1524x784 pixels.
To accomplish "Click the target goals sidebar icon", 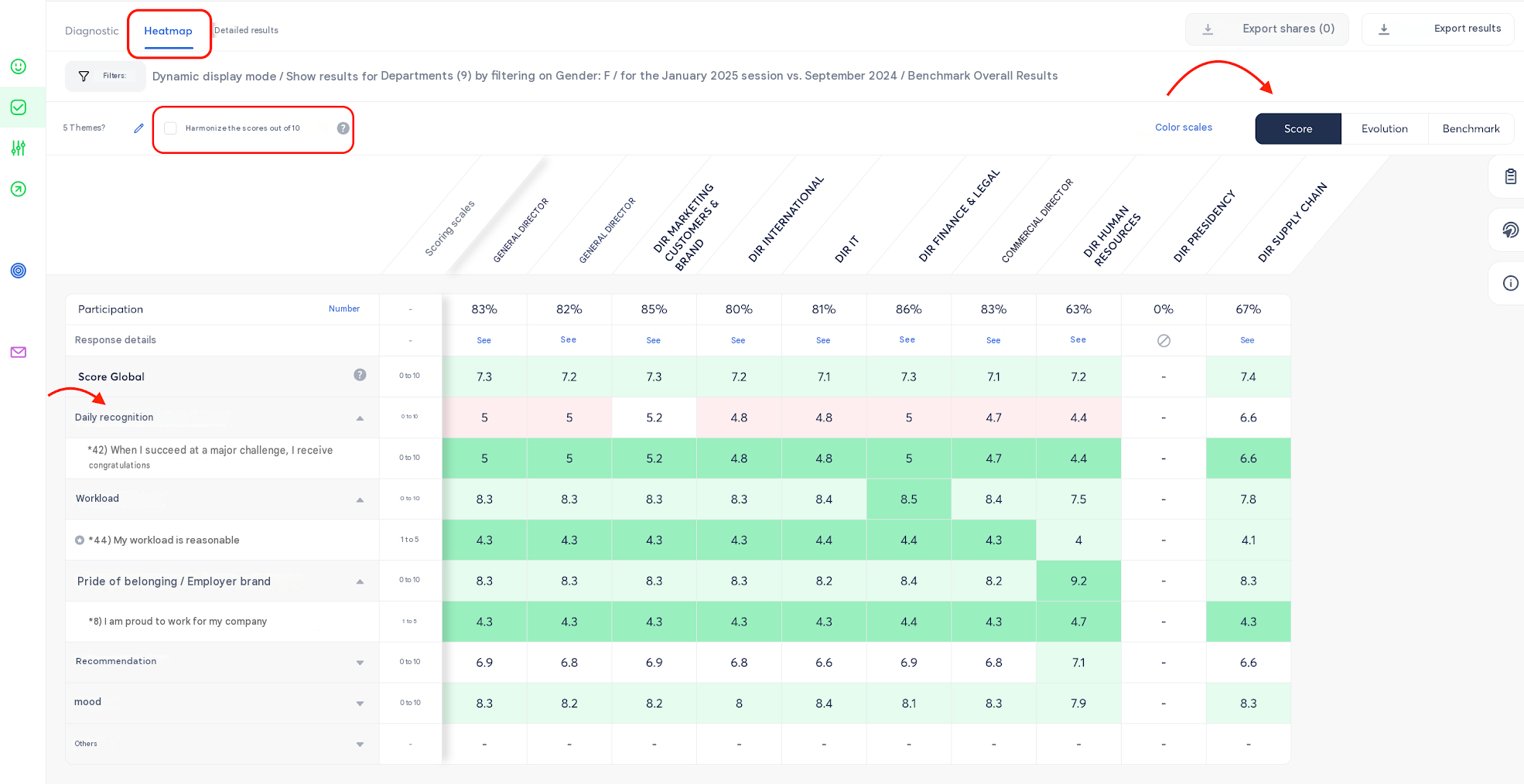I will tap(19, 271).
